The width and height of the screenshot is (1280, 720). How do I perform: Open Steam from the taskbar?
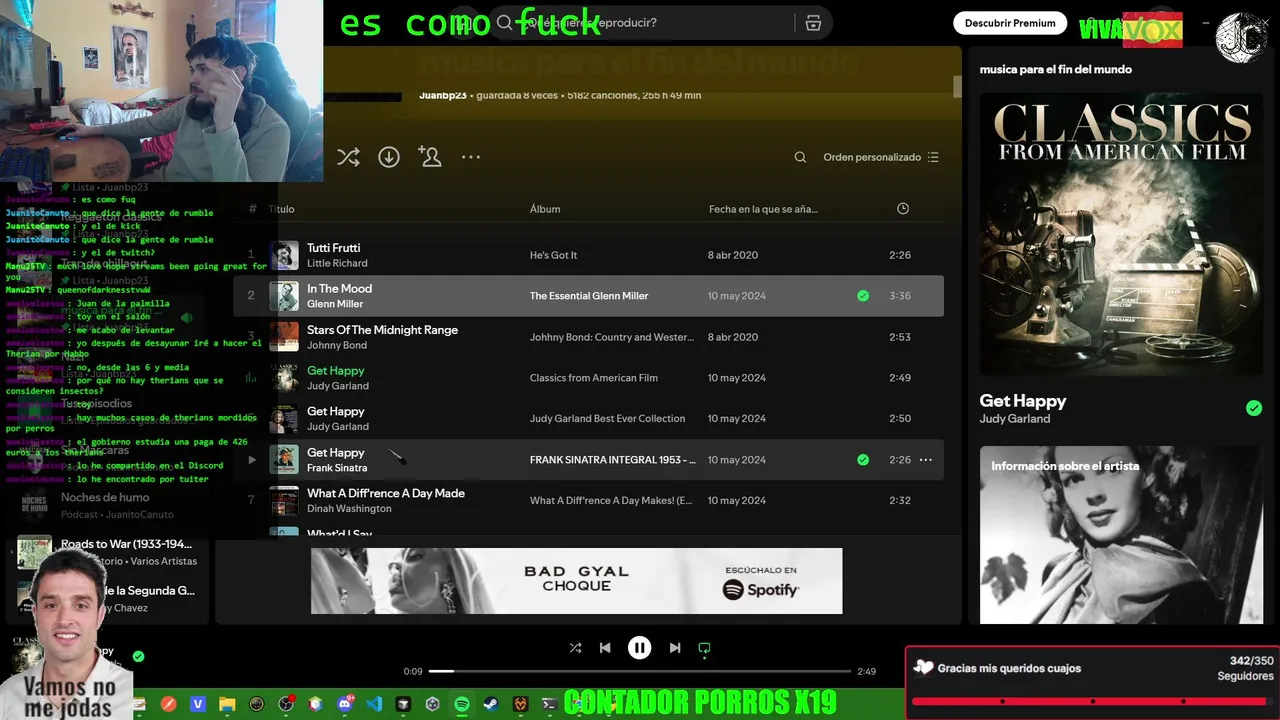pos(490,705)
